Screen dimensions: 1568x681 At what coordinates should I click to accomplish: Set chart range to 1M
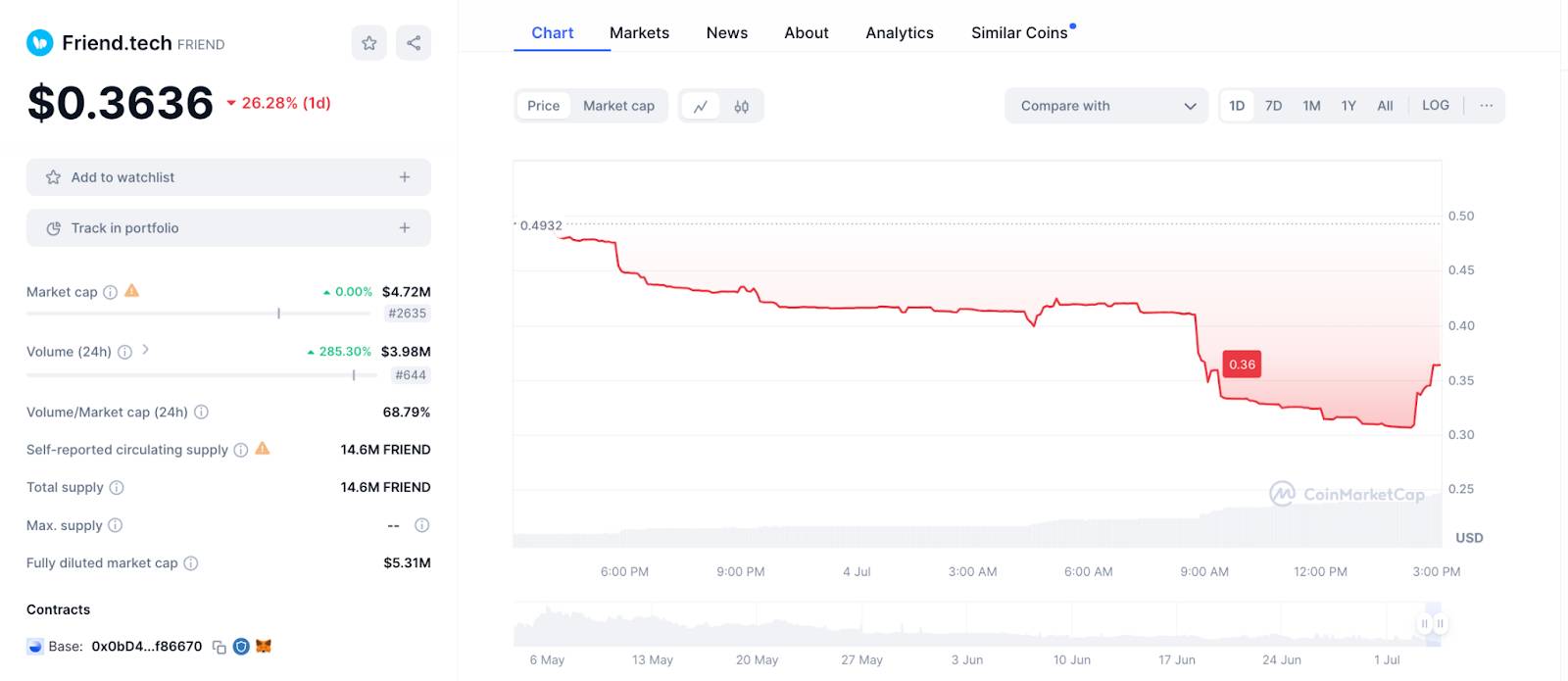(x=1312, y=106)
